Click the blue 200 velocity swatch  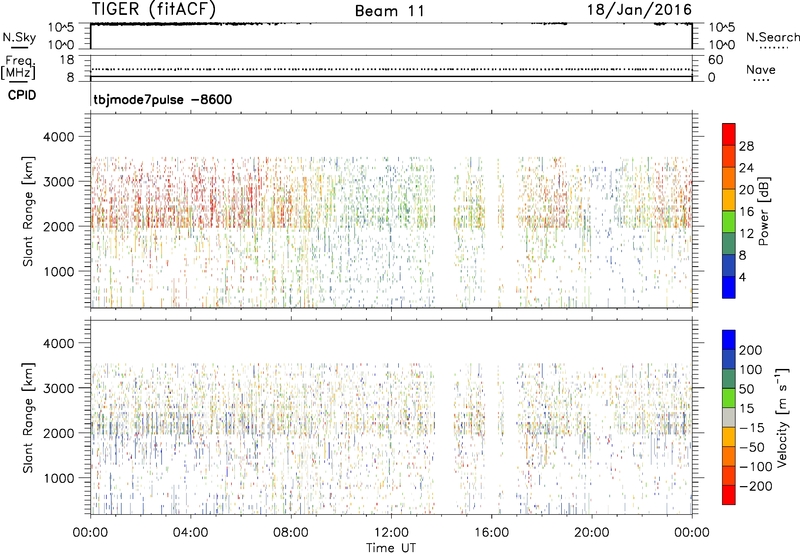tap(729, 340)
